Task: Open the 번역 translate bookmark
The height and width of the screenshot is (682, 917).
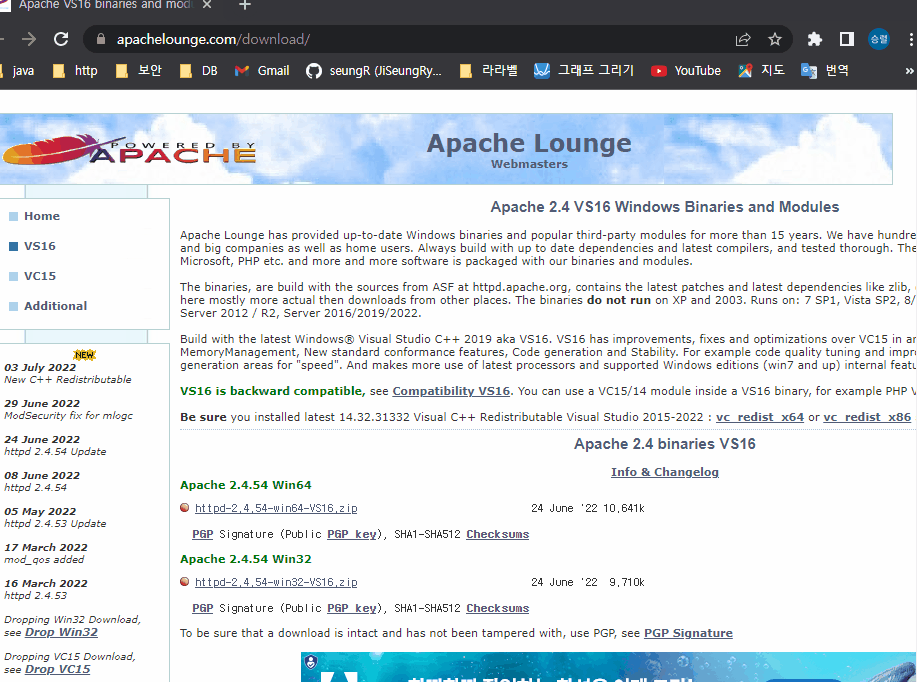Action: 825,71
